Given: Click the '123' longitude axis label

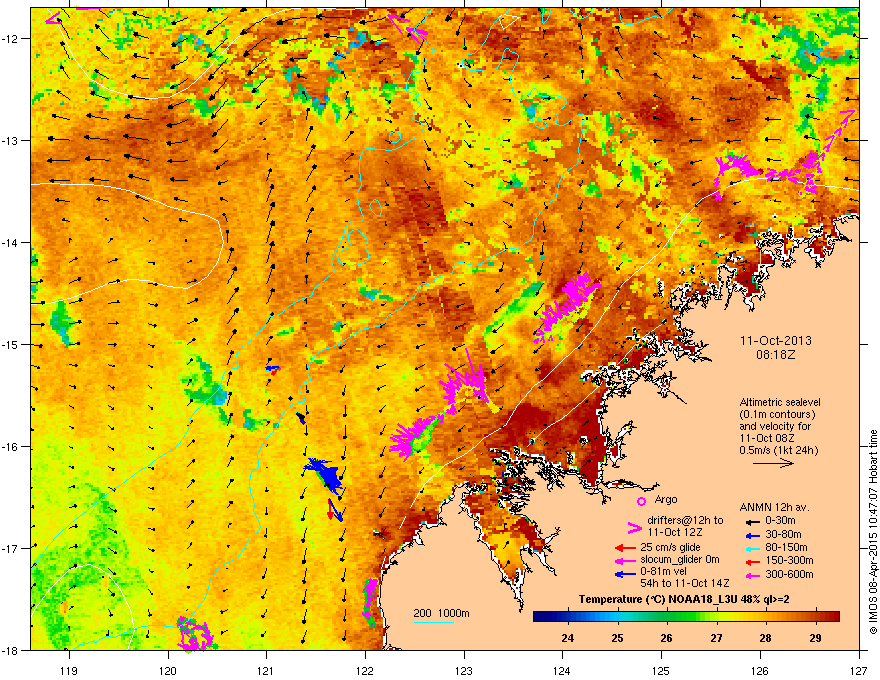Looking at the screenshot, I should pos(464,671).
